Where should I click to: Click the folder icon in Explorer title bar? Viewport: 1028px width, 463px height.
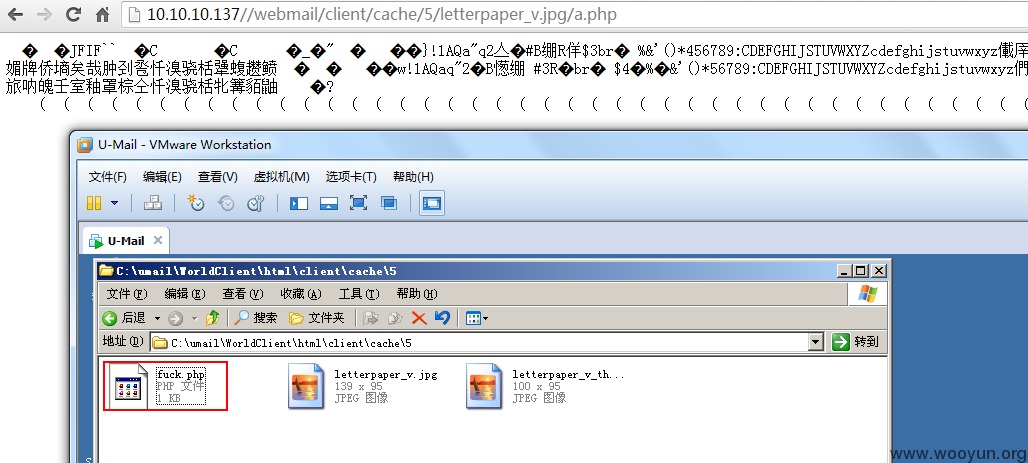pos(106,271)
